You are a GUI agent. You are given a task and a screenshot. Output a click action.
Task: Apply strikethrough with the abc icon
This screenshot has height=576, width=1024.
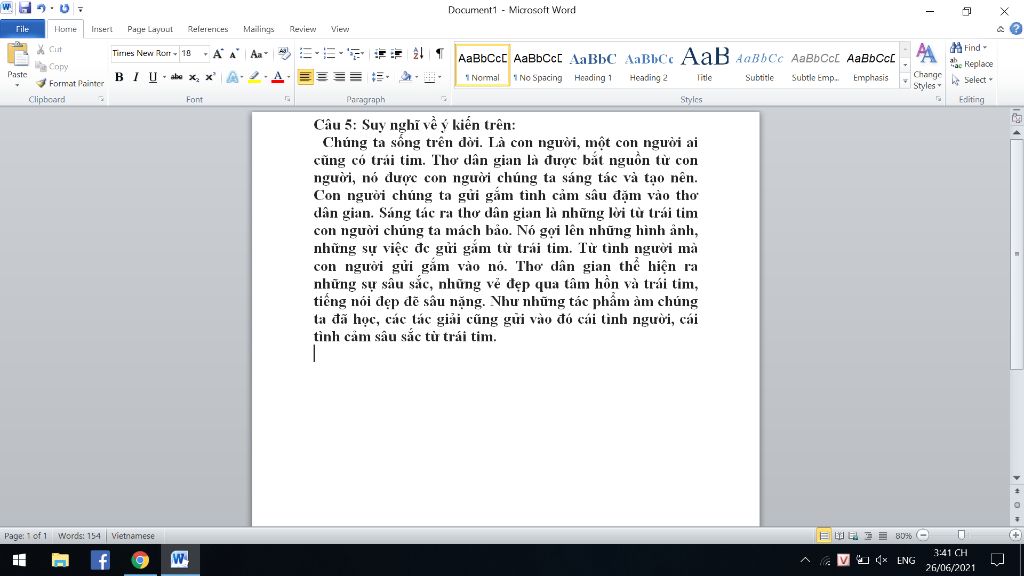[x=176, y=77]
